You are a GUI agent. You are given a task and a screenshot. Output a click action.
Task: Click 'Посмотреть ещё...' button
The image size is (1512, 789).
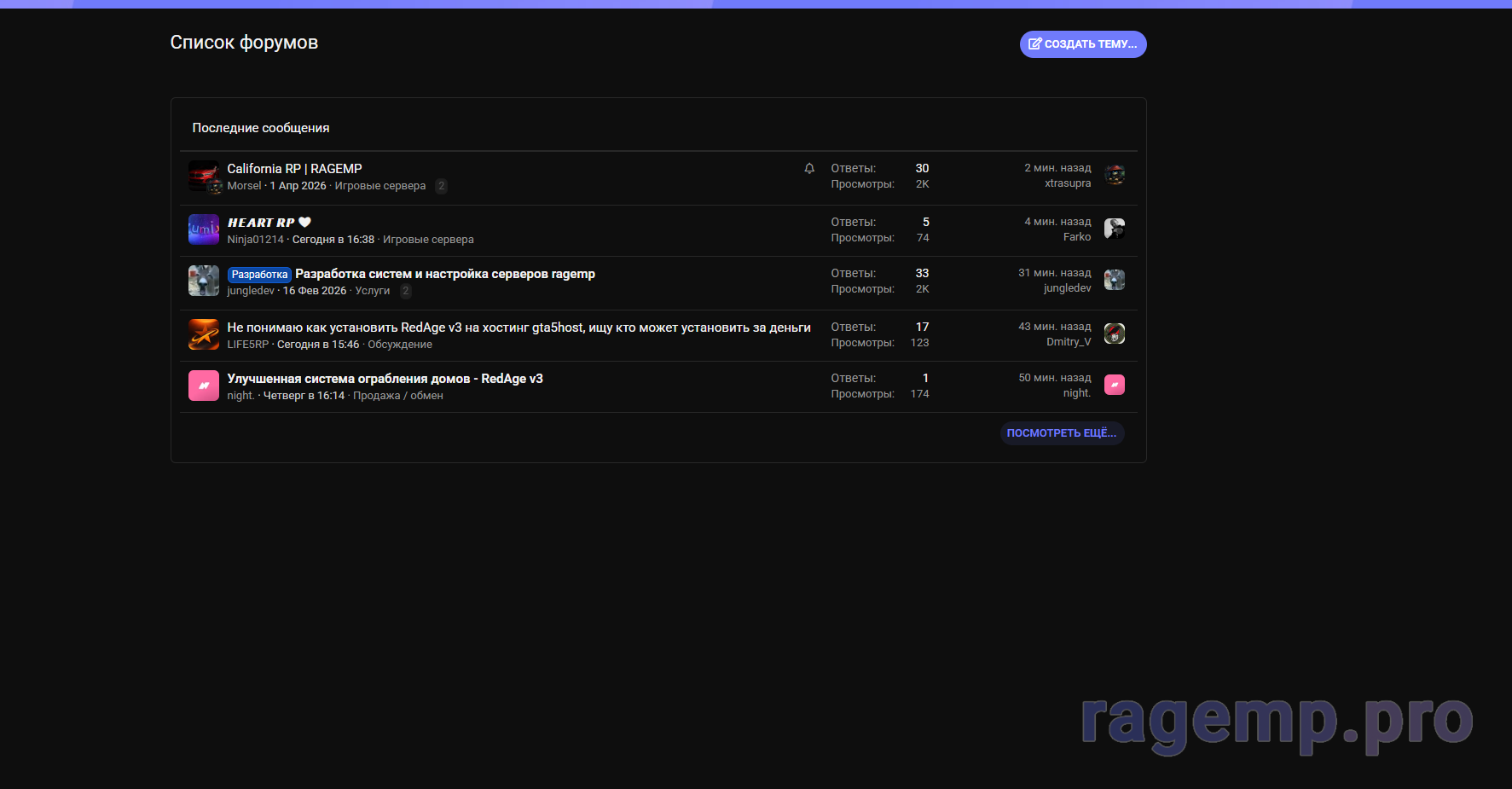1061,433
